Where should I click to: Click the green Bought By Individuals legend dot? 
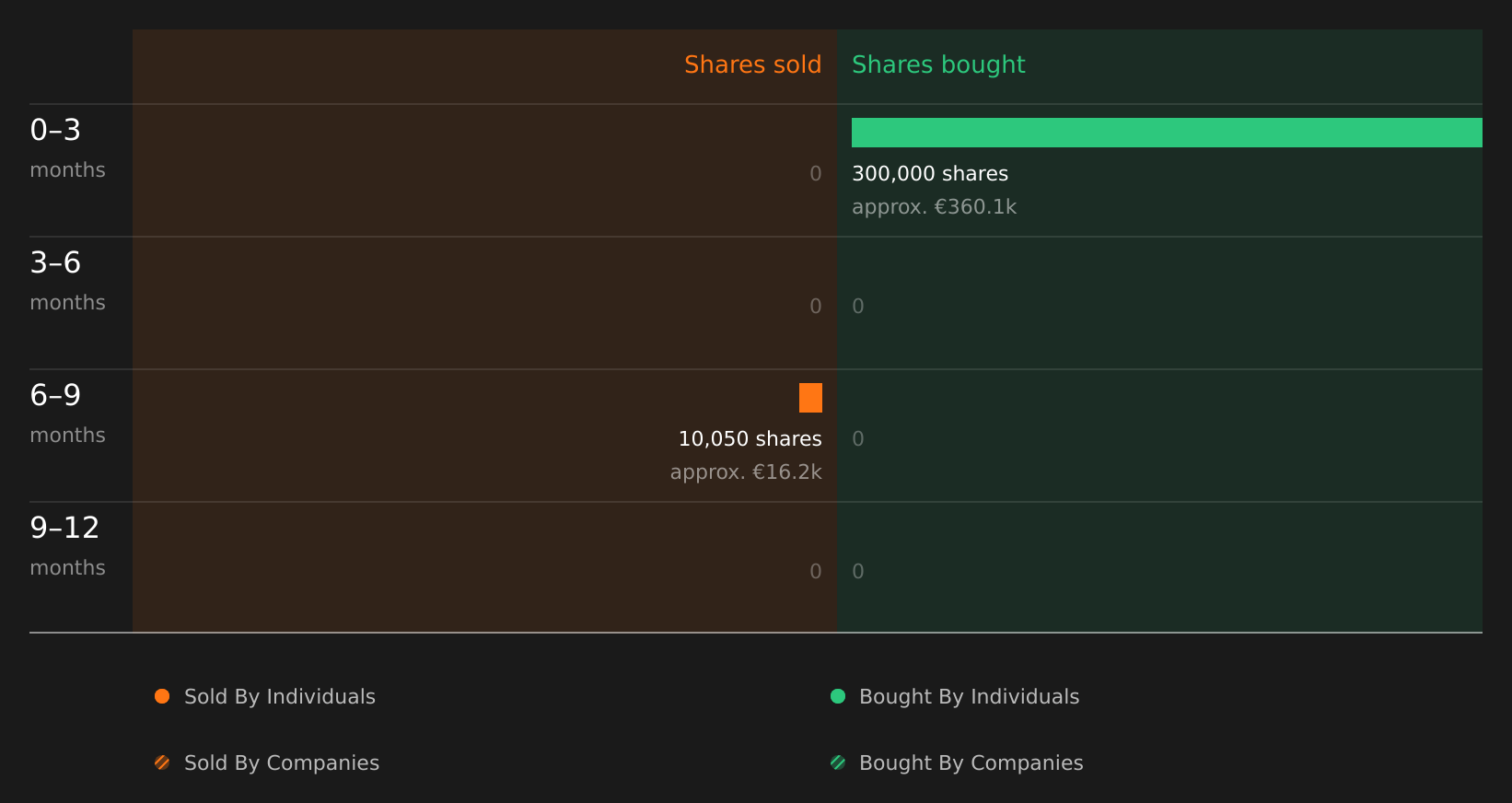coord(838,696)
